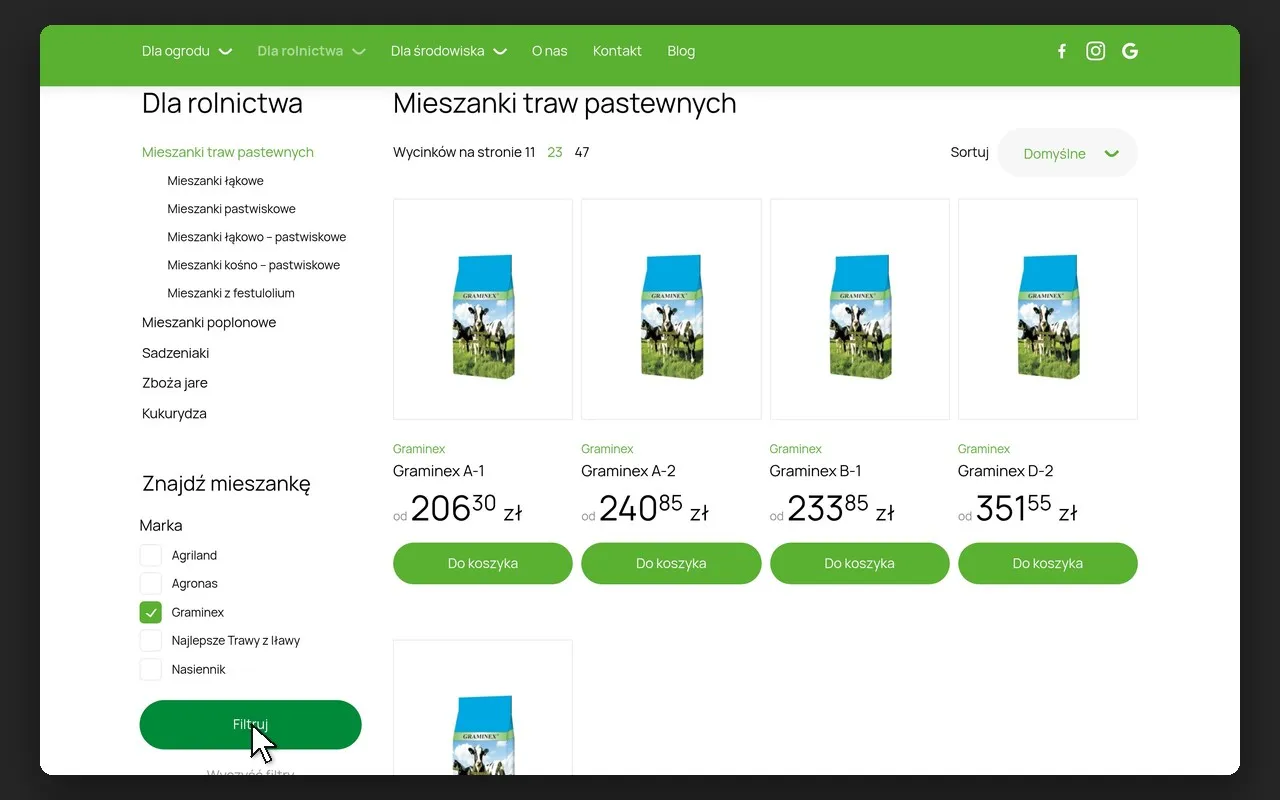Open the Graminex D-2 product image

click(x=1048, y=309)
